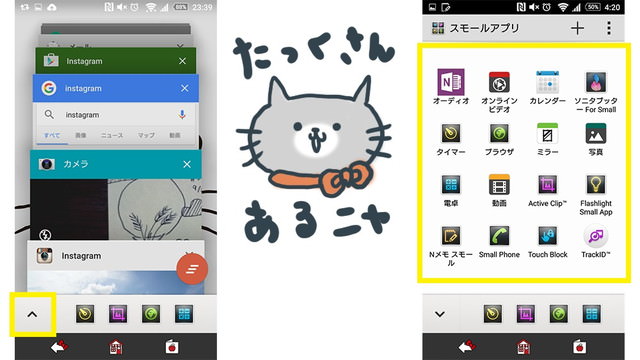640x360 pixels.
Task: Tap home navigation button on right phone
Action: coord(524,347)
